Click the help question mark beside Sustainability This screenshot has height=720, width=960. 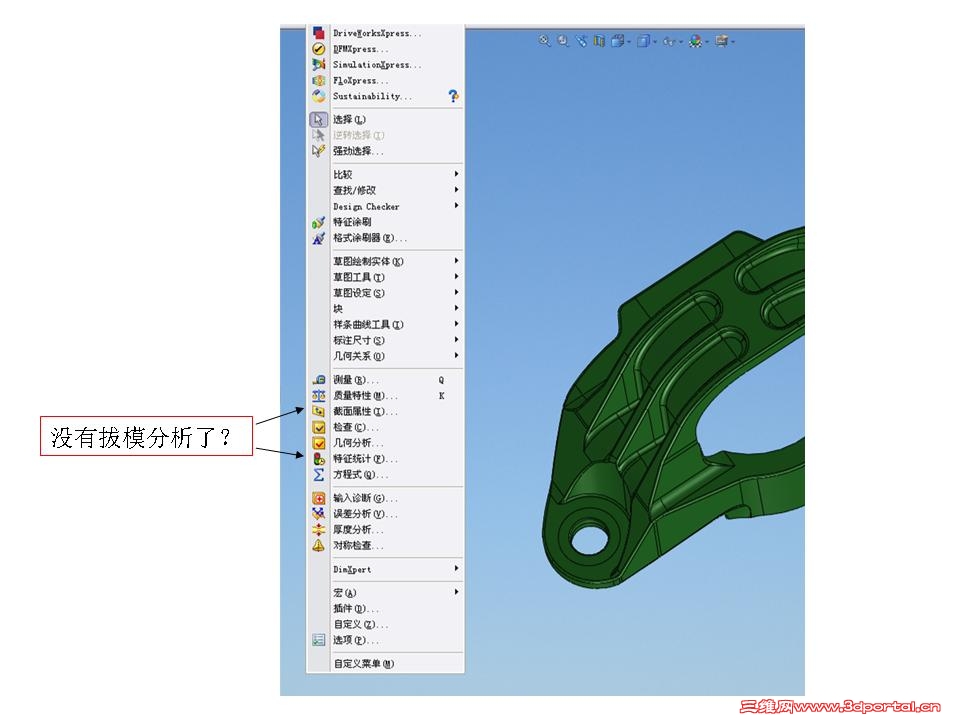click(453, 96)
